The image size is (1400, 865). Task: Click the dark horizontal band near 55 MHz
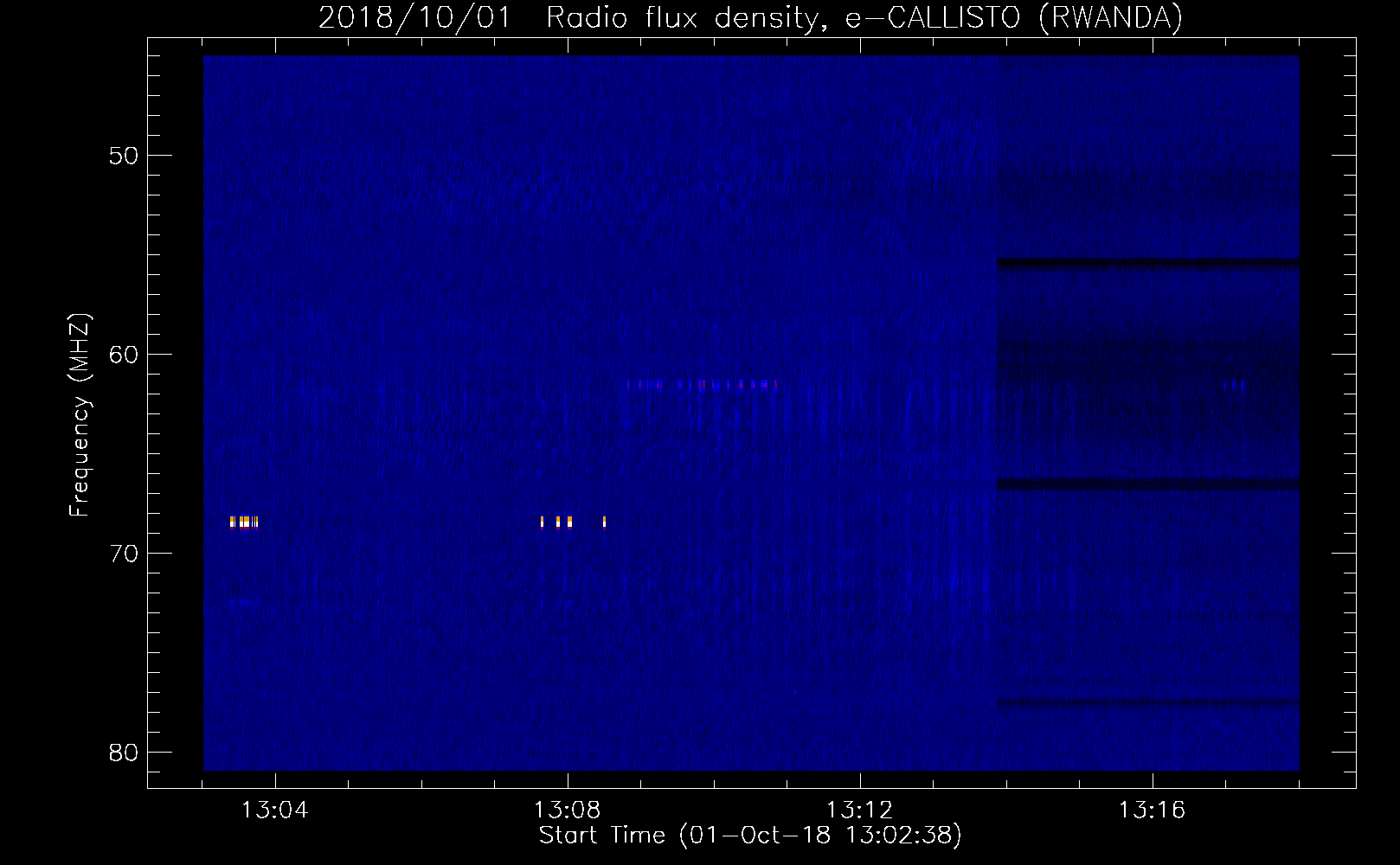[1147, 262]
